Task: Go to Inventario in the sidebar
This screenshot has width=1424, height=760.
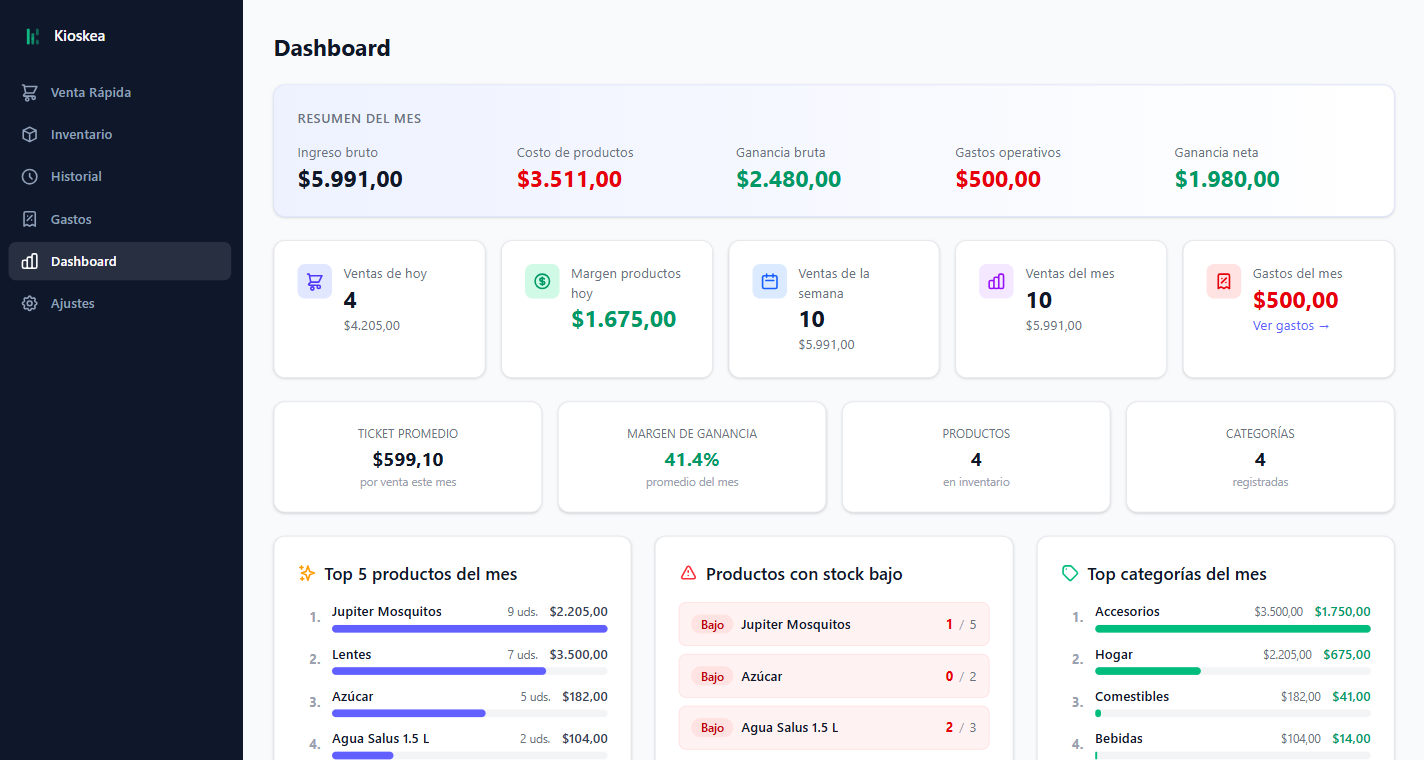Action: pyautogui.click(x=82, y=134)
